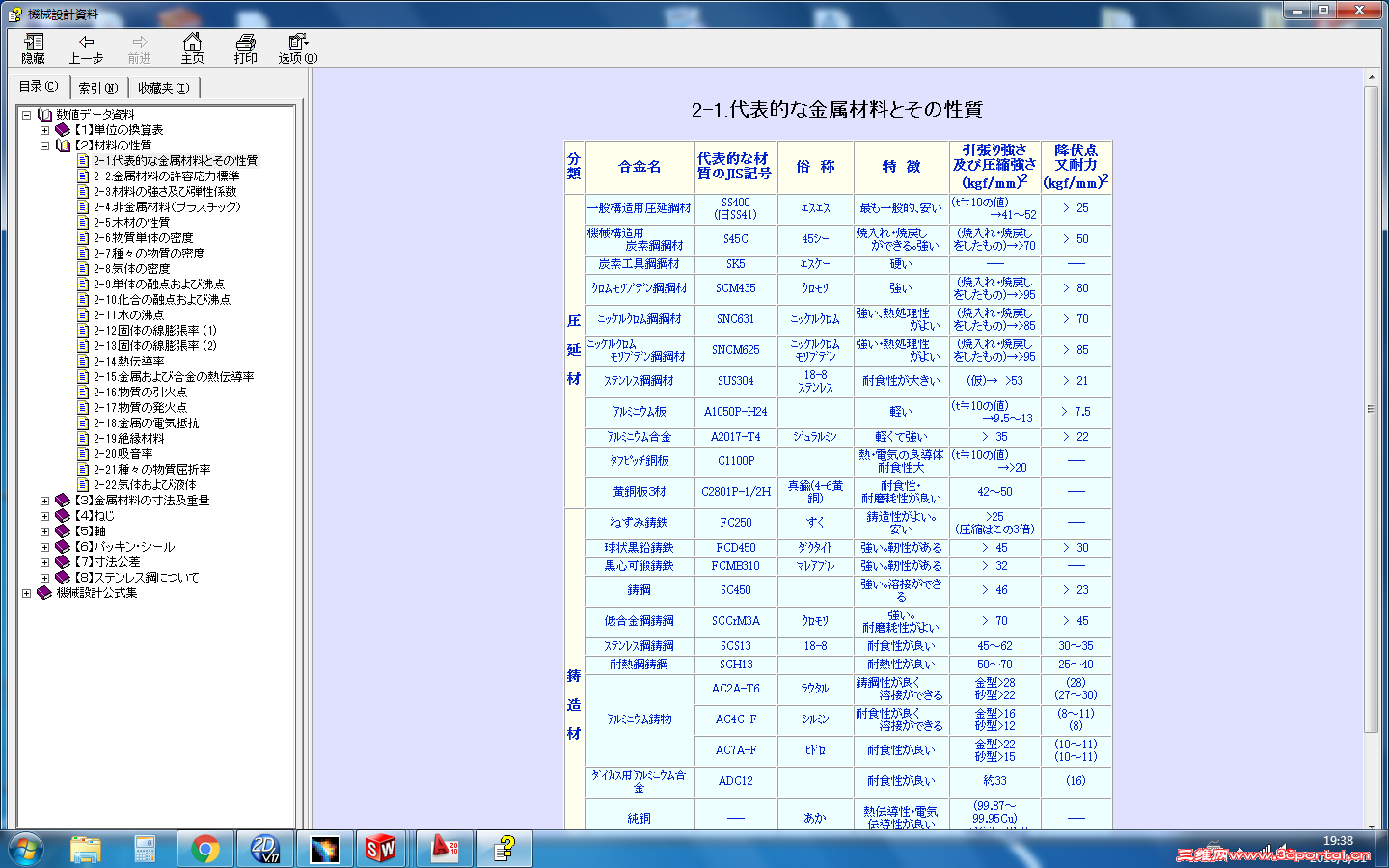Open the 收藏夹 (Favorites) tab
The image size is (1389, 868).
163,88
